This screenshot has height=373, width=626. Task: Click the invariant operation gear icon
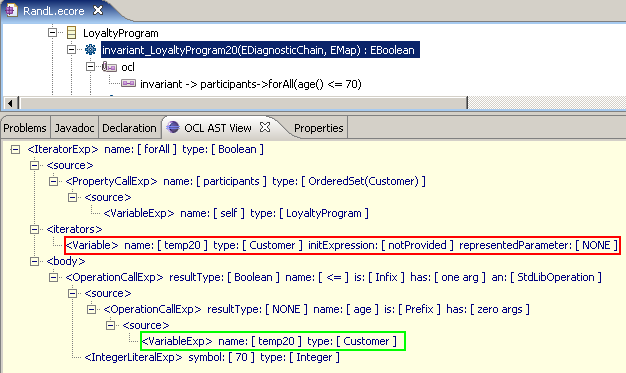(91, 50)
